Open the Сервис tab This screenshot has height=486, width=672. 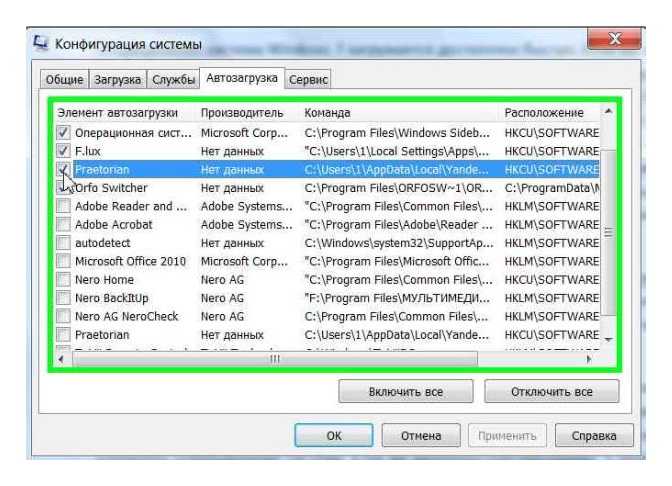click(308, 80)
